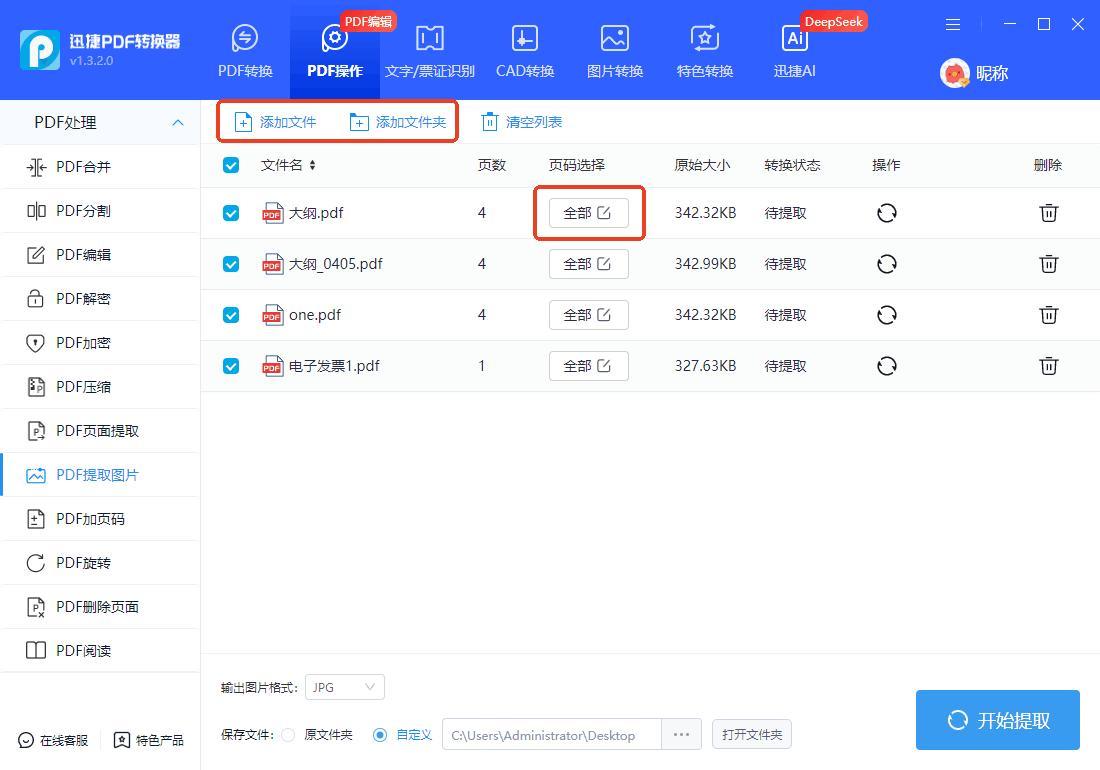Sort the list by 文件名 column arrow
This screenshot has height=770, width=1100.
click(x=312, y=165)
